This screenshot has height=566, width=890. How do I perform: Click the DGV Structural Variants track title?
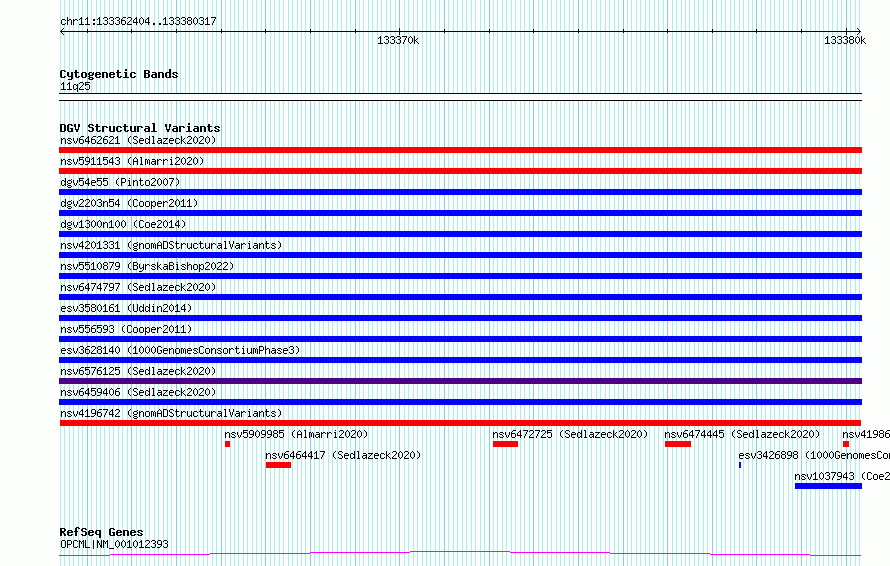(140, 128)
